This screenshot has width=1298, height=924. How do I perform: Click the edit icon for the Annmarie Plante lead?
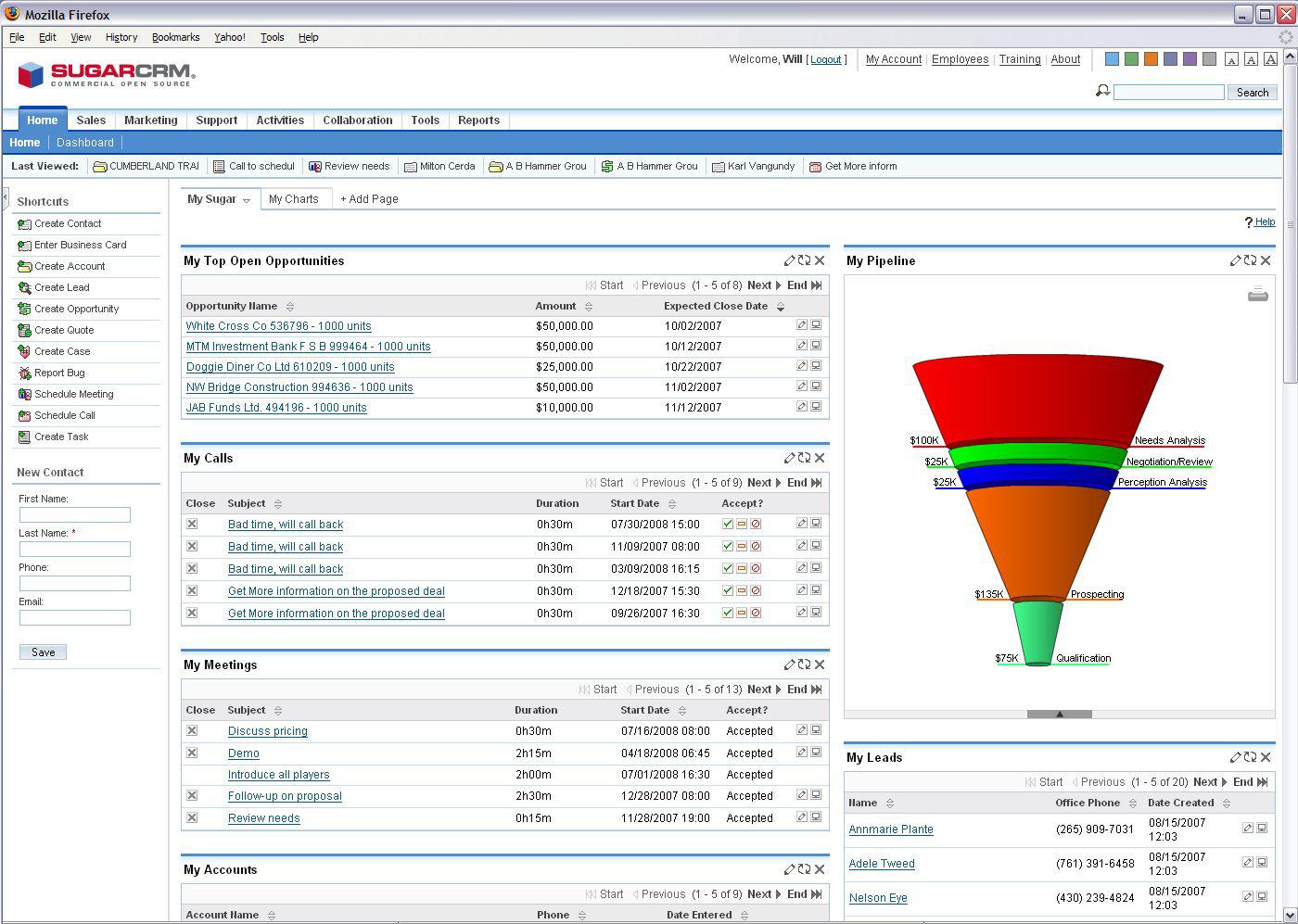[x=1247, y=829]
